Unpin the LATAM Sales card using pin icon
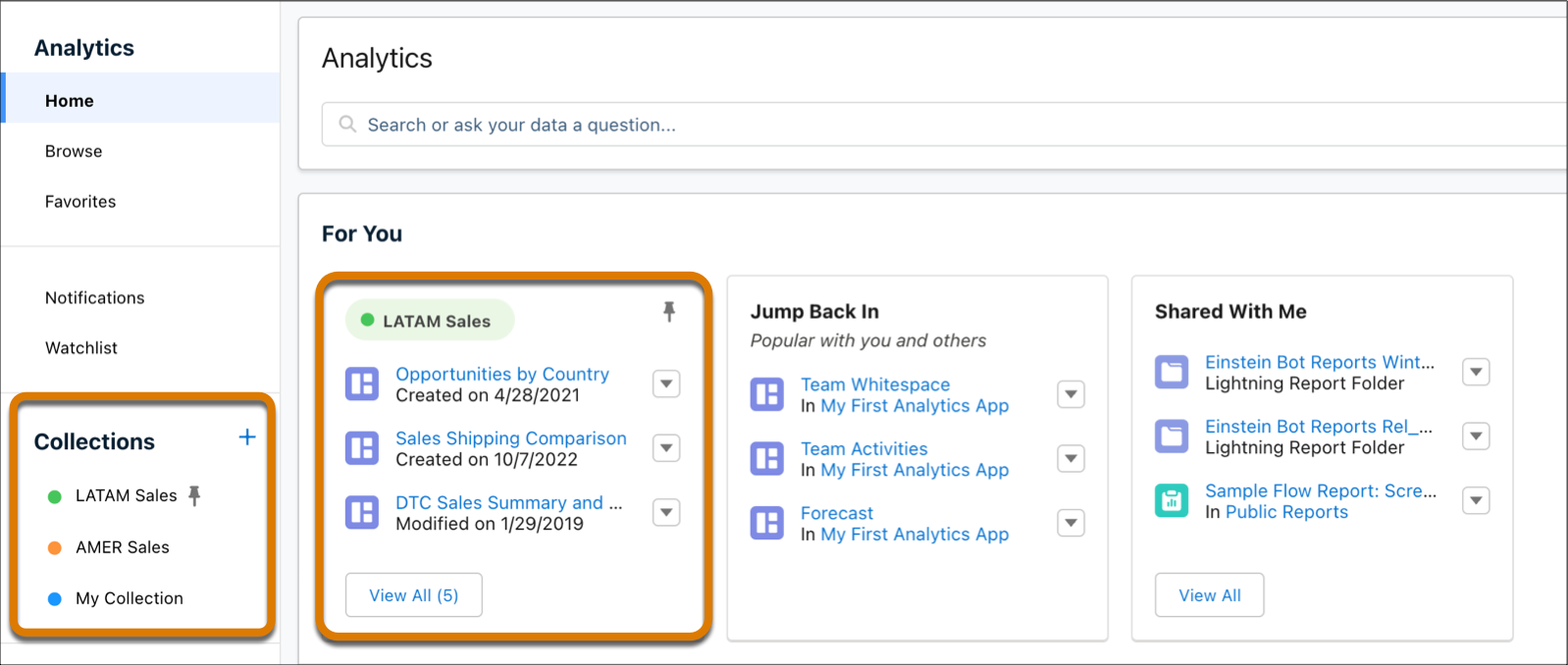The height and width of the screenshot is (665, 1568). [x=669, y=312]
